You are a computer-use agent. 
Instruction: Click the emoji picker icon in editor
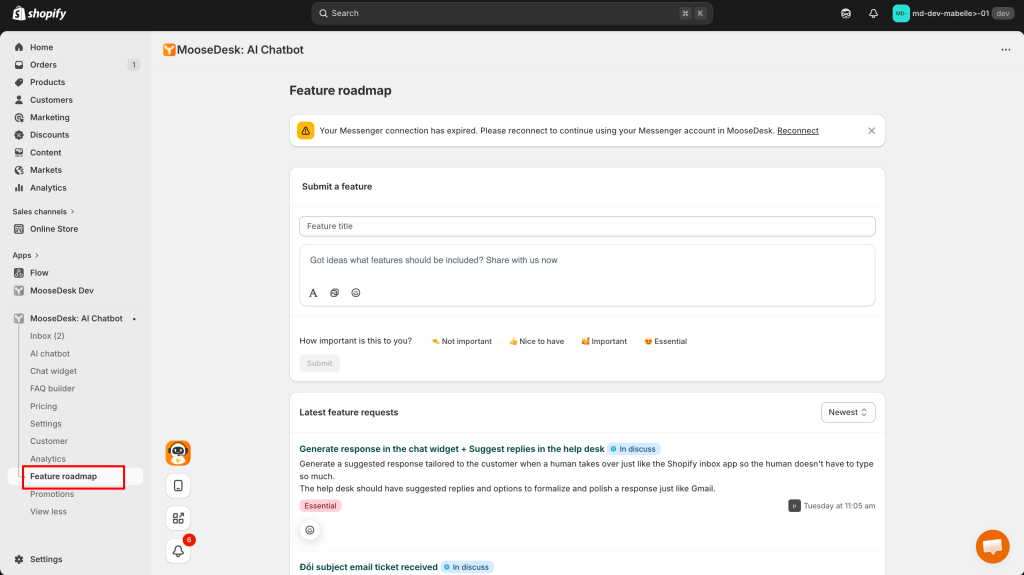coord(355,293)
